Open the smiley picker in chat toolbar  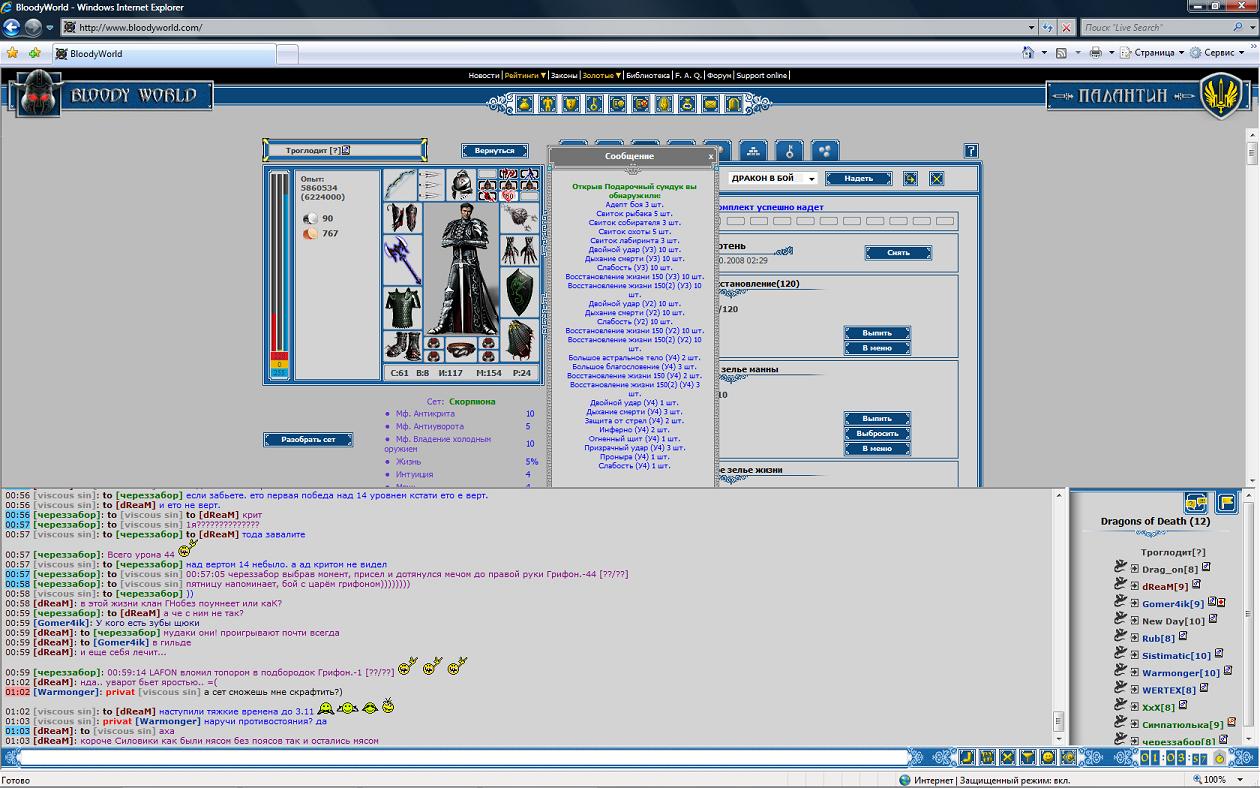(x=1047, y=757)
